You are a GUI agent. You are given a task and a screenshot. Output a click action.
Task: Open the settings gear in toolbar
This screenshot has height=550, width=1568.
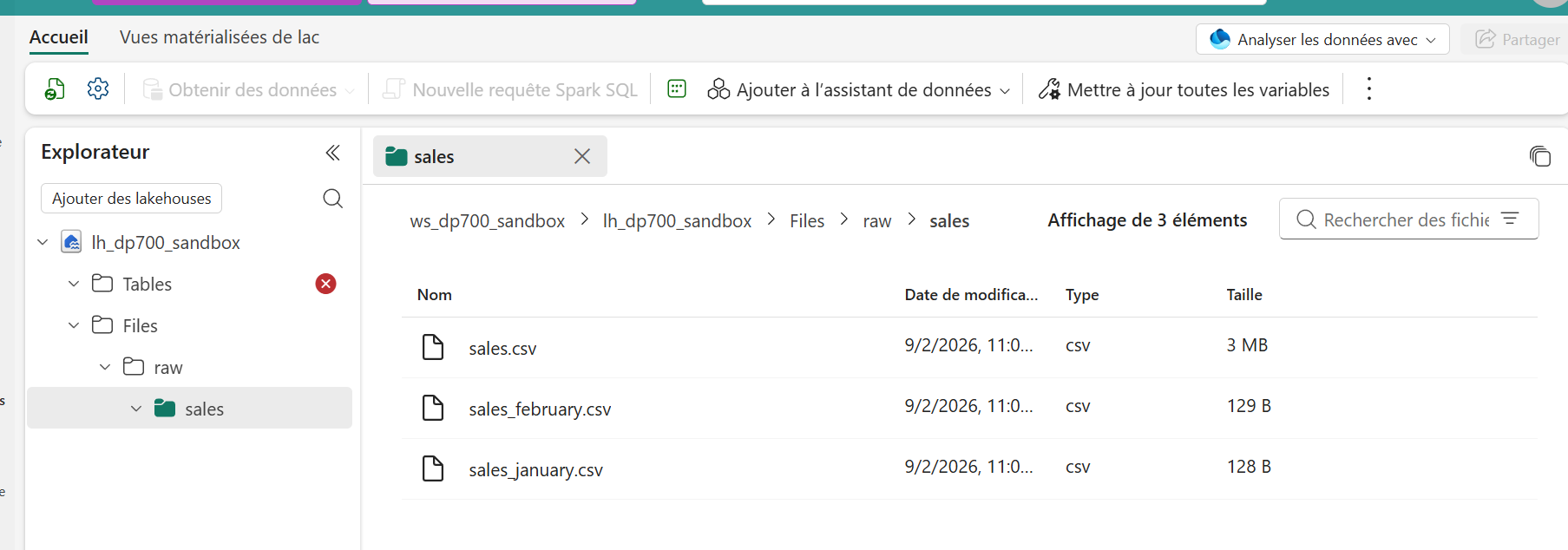click(98, 88)
